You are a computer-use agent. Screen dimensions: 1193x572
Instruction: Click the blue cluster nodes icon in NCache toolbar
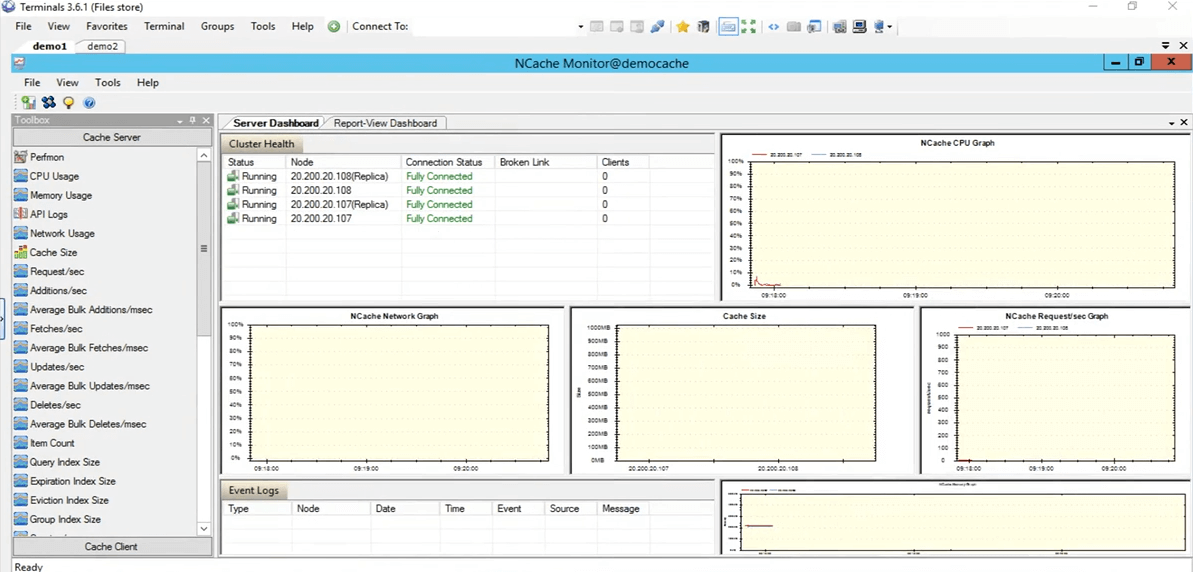pos(49,103)
